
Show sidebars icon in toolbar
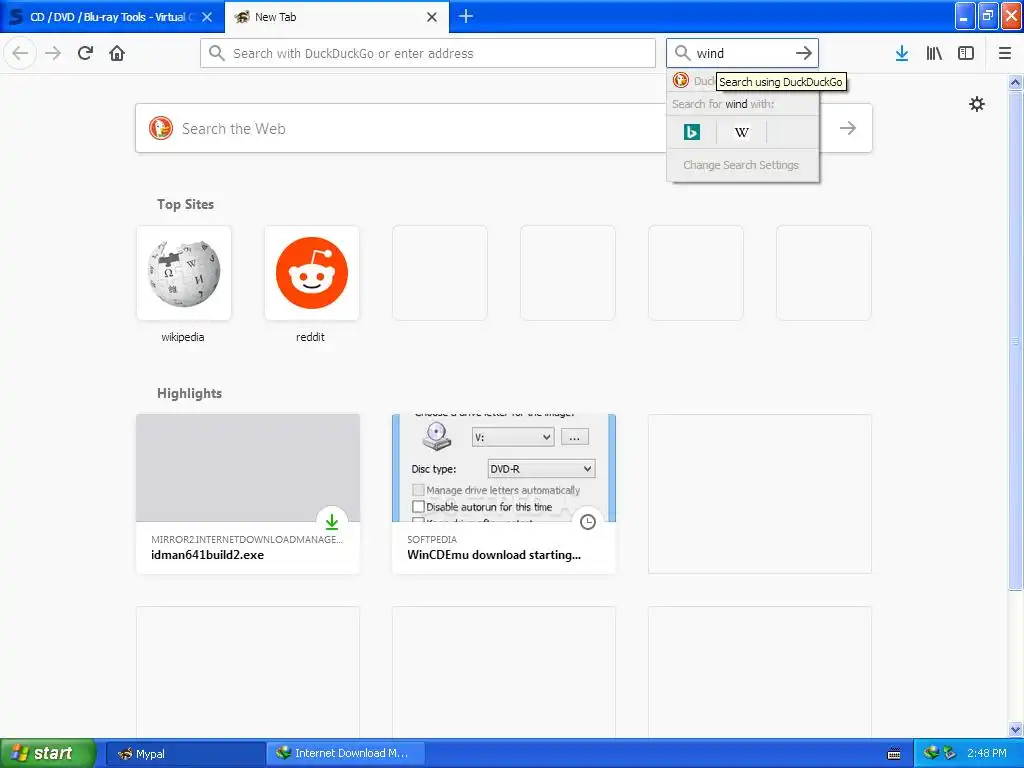[966, 53]
